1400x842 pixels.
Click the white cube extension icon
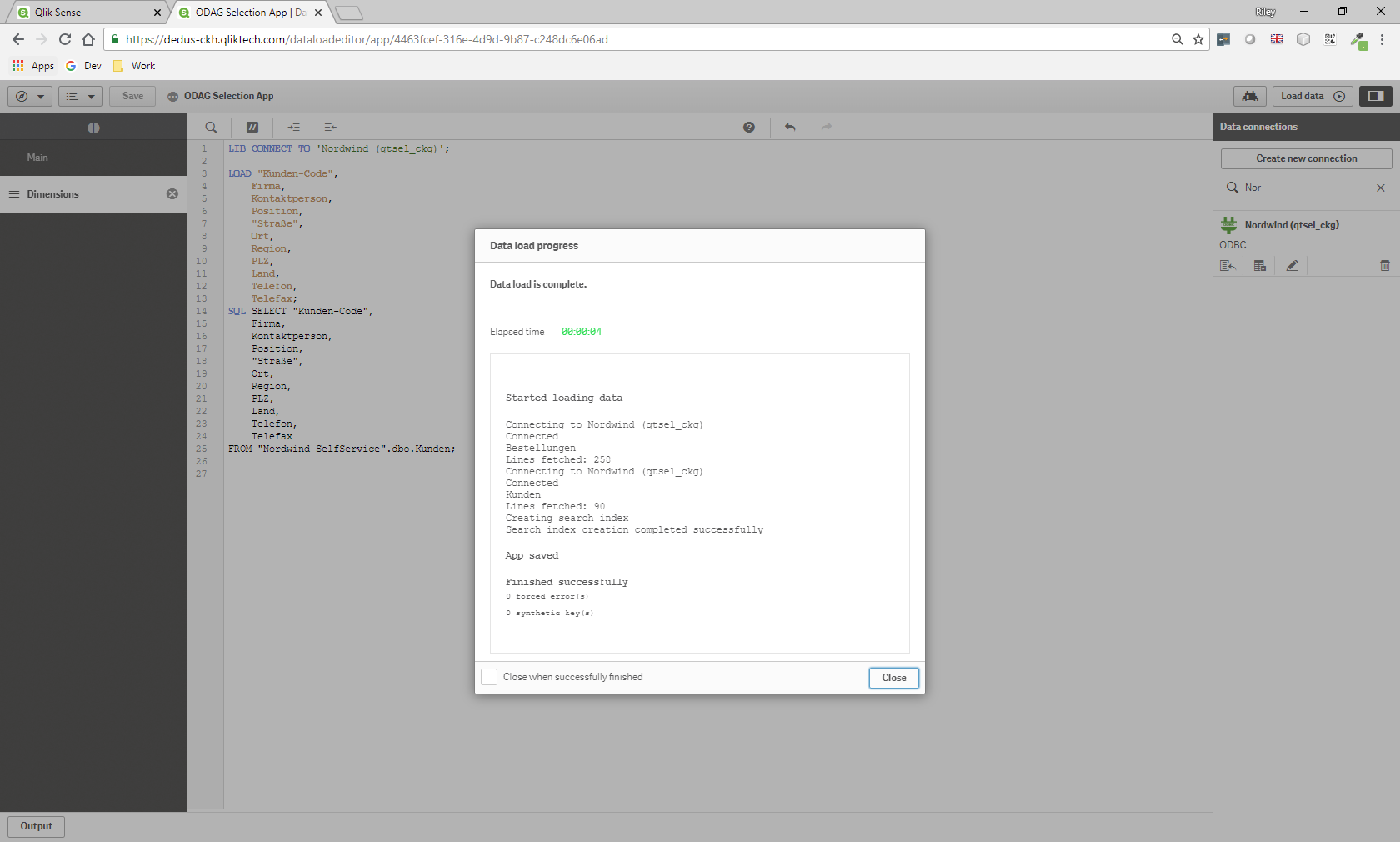click(x=1303, y=39)
